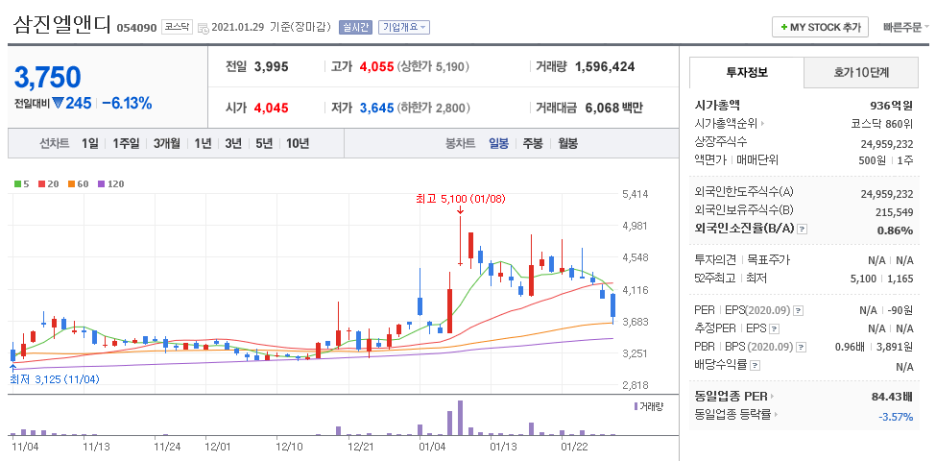
Task: Select the 1년 line chart period
Action: point(202,143)
